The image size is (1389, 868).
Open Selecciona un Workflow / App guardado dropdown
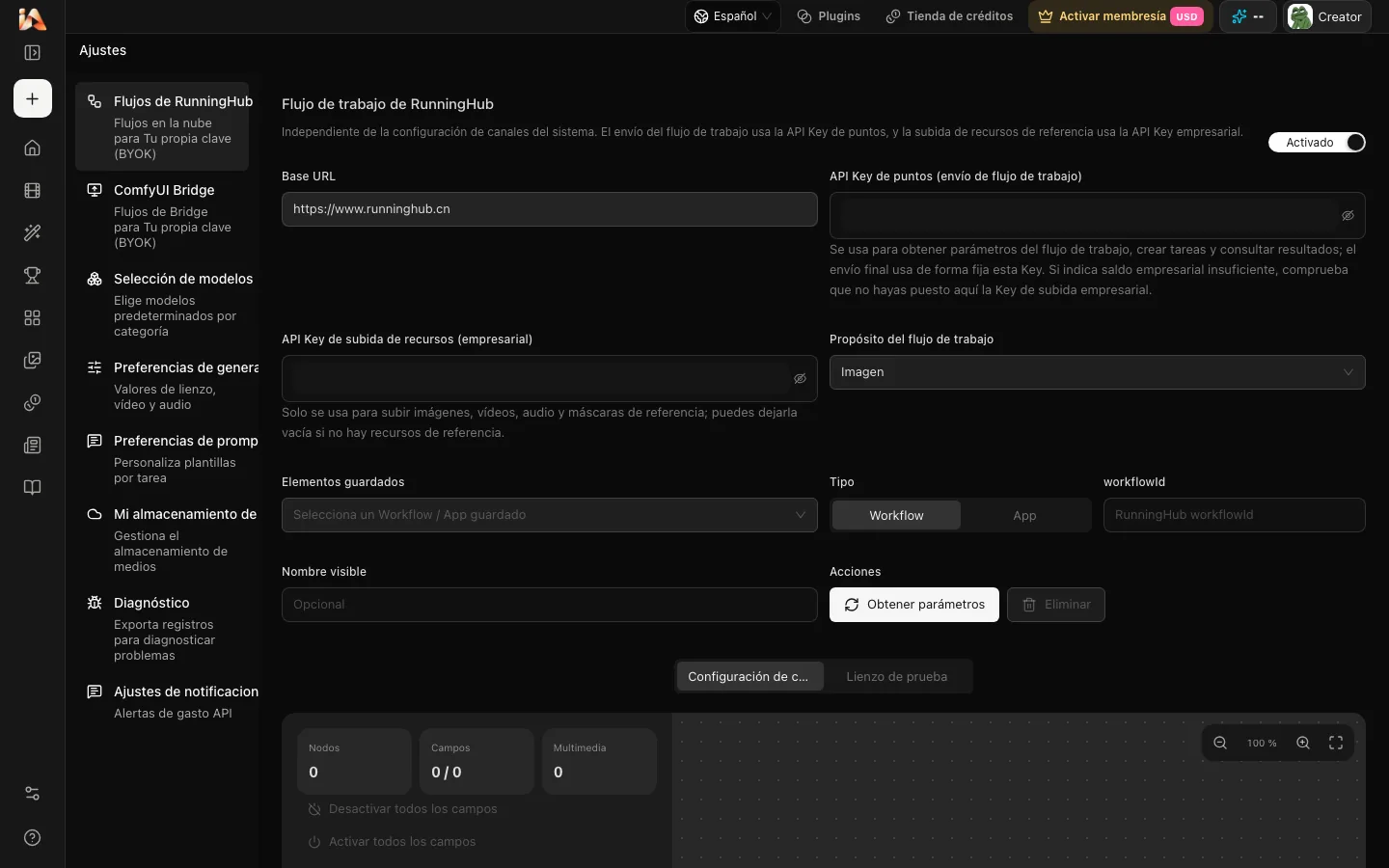549,515
